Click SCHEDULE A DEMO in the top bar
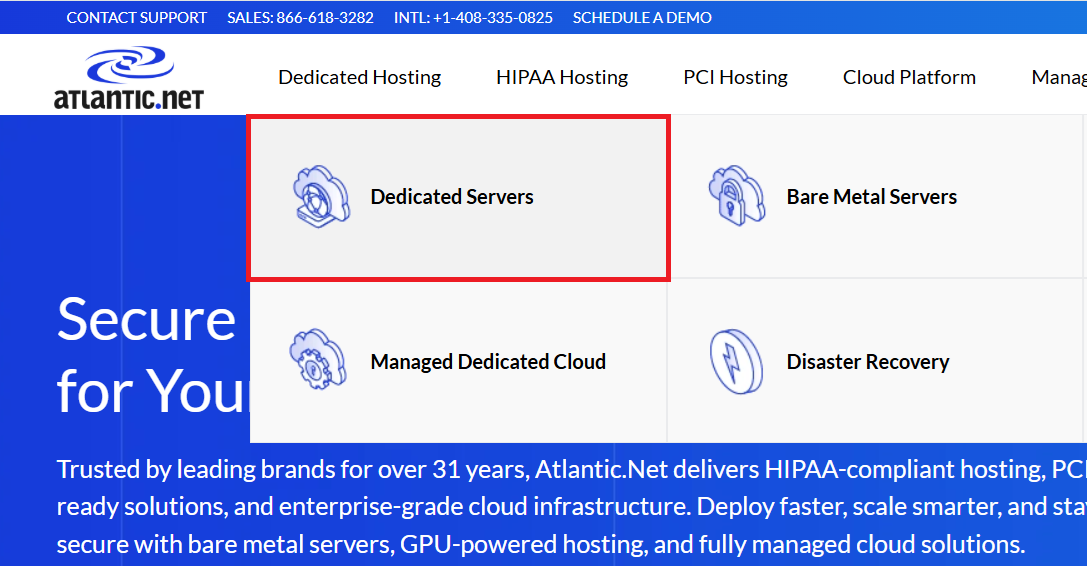Viewport: 1087px width, 566px height. coord(642,17)
